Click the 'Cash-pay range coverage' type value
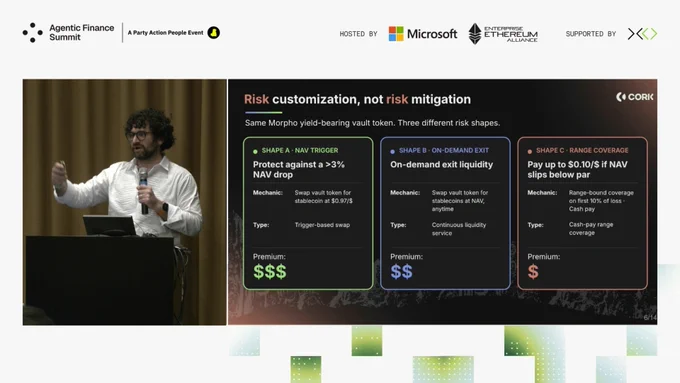Viewport: 680px width, 383px height. point(591,229)
